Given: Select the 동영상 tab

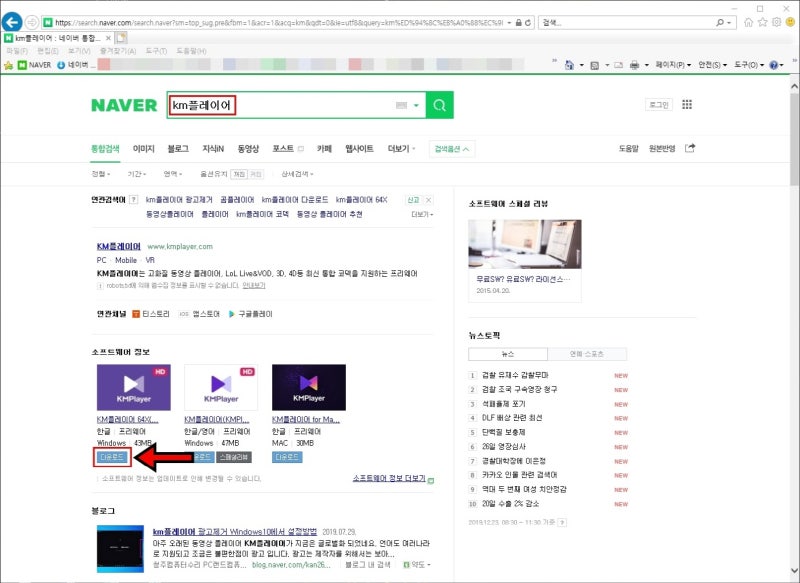Looking at the screenshot, I should [248, 148].
